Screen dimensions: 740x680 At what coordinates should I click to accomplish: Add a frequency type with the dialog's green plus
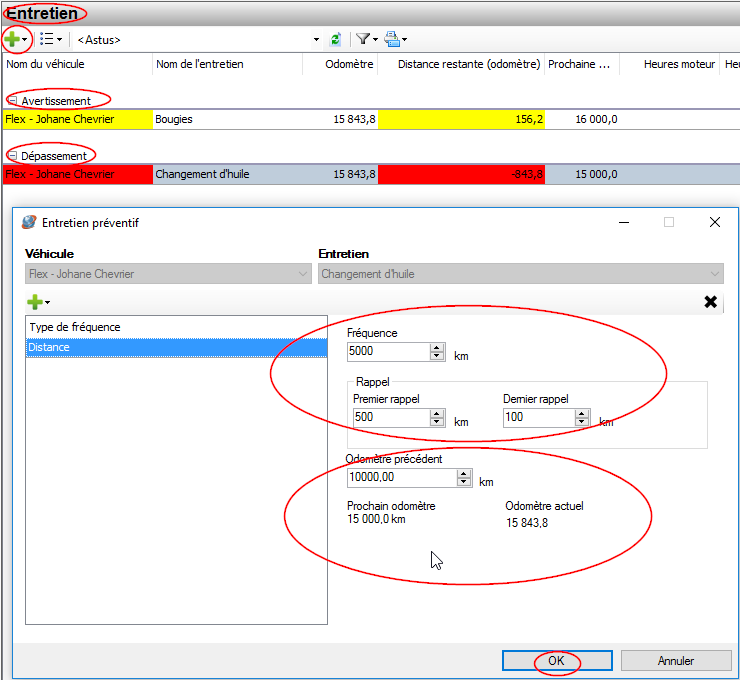tap(35, 302)
